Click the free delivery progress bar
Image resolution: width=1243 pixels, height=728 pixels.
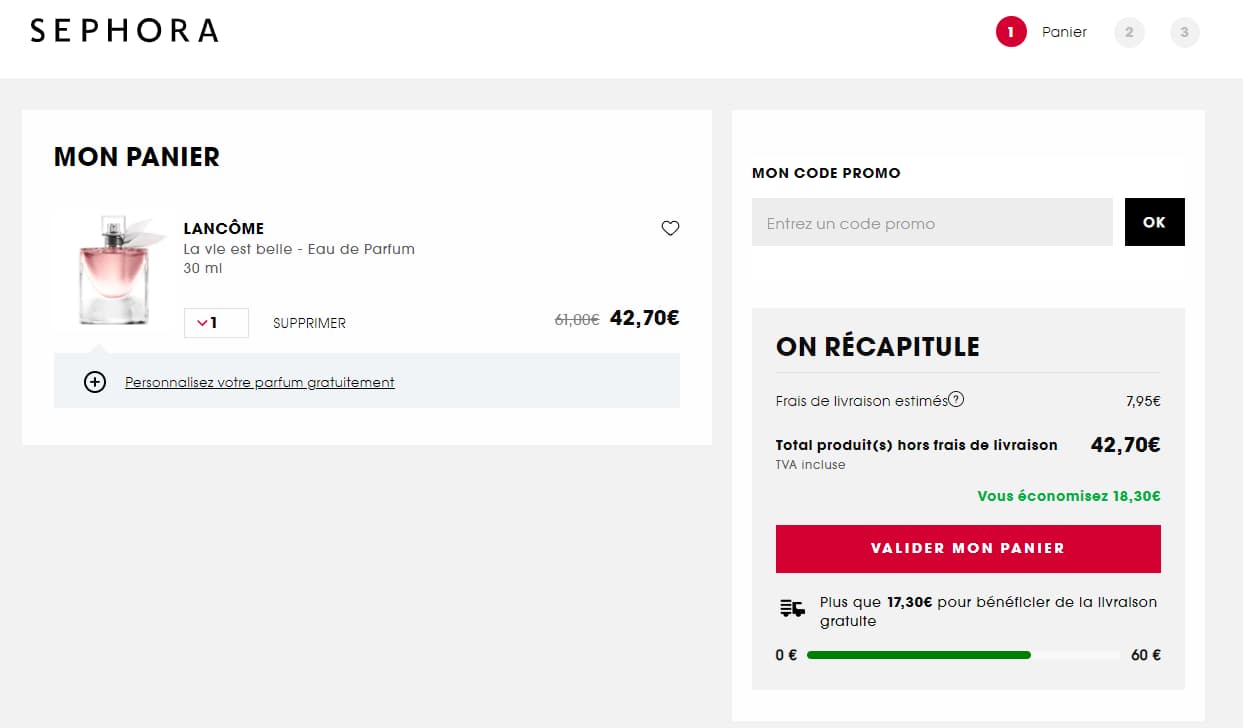tap(963, 655)
